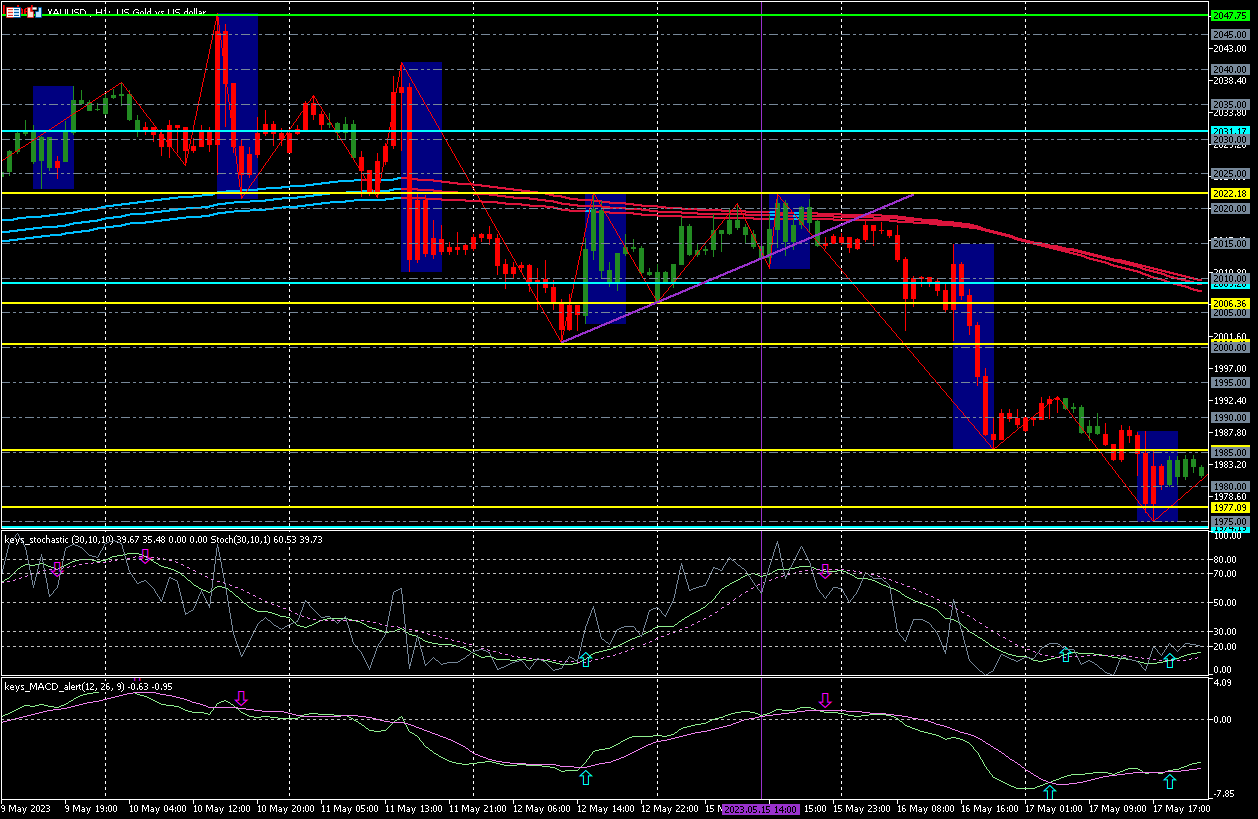Click the 2040.00 price level label
Image resolution: width=1258 pixels, height=819 pixels.
click(1228, 69)
